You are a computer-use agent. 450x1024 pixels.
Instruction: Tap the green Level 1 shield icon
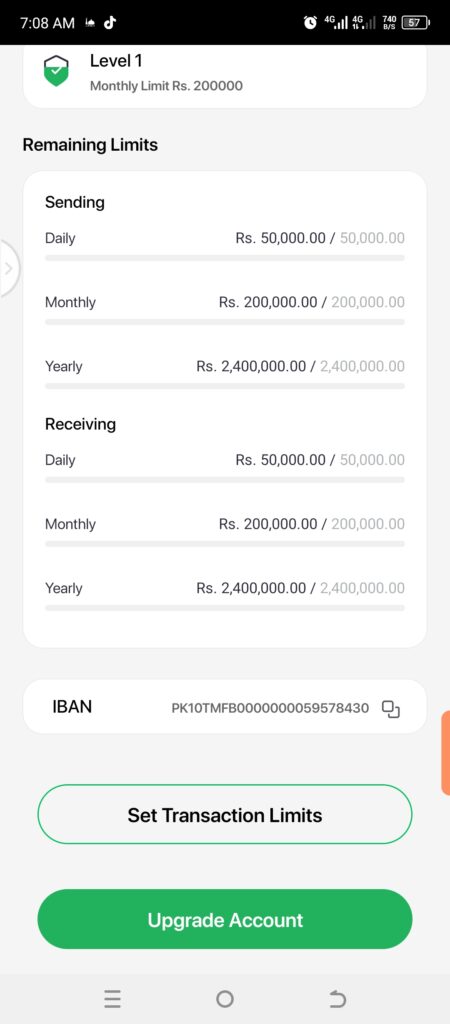coord(56,71)
